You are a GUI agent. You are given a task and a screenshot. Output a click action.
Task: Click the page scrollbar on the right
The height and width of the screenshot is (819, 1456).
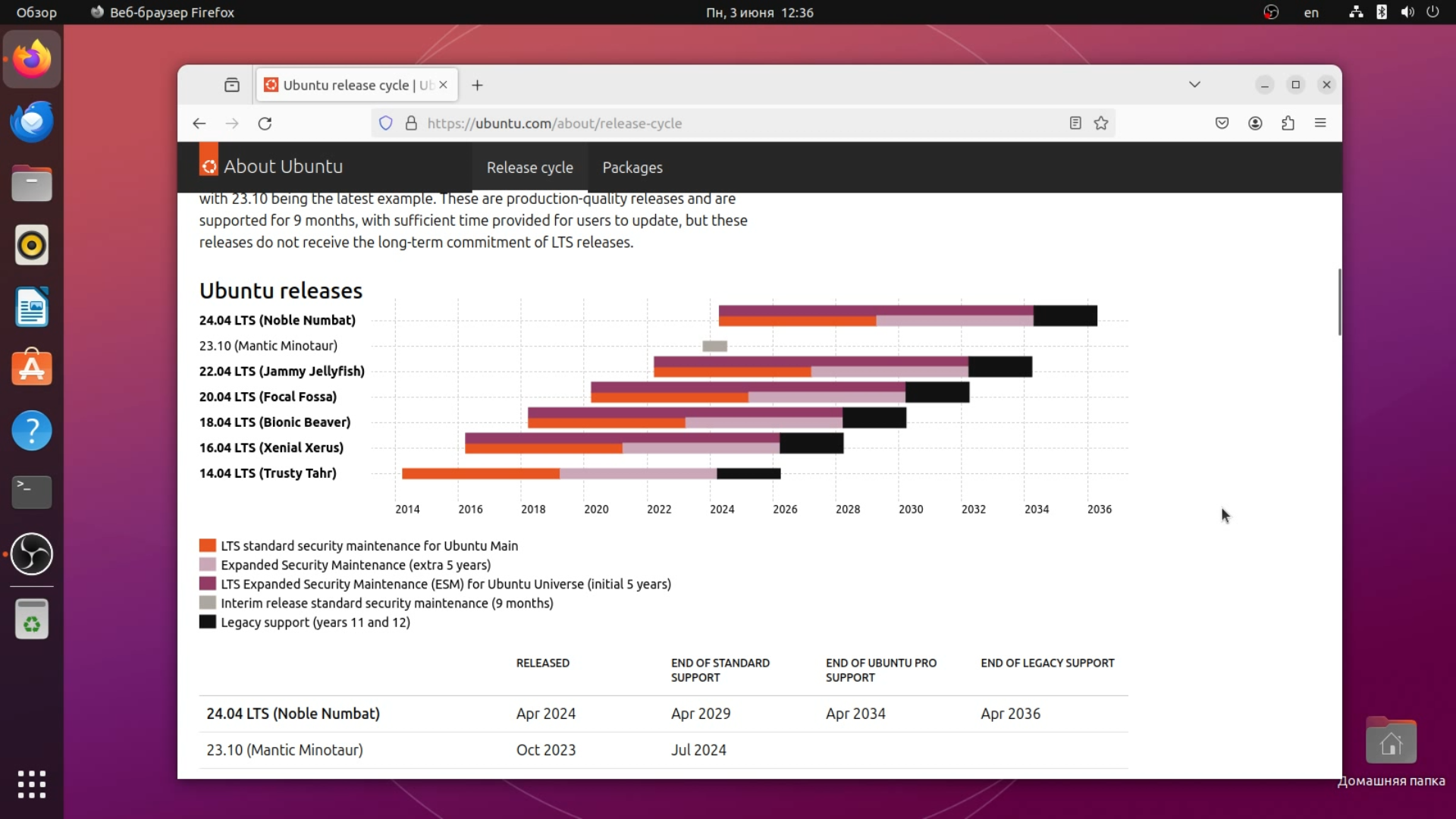[x=1339, y=302]
